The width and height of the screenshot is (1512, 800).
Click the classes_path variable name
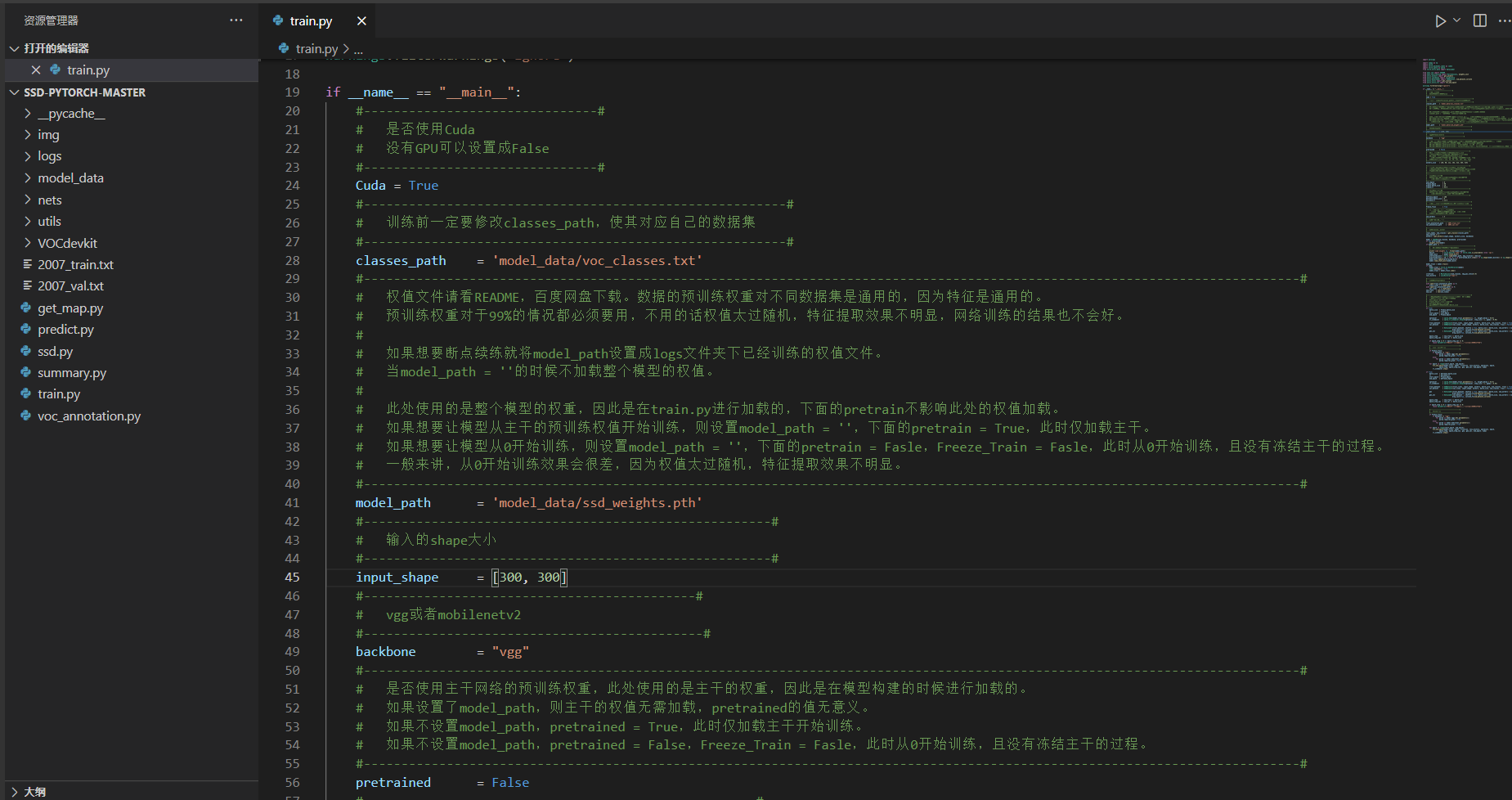(401, 261)
